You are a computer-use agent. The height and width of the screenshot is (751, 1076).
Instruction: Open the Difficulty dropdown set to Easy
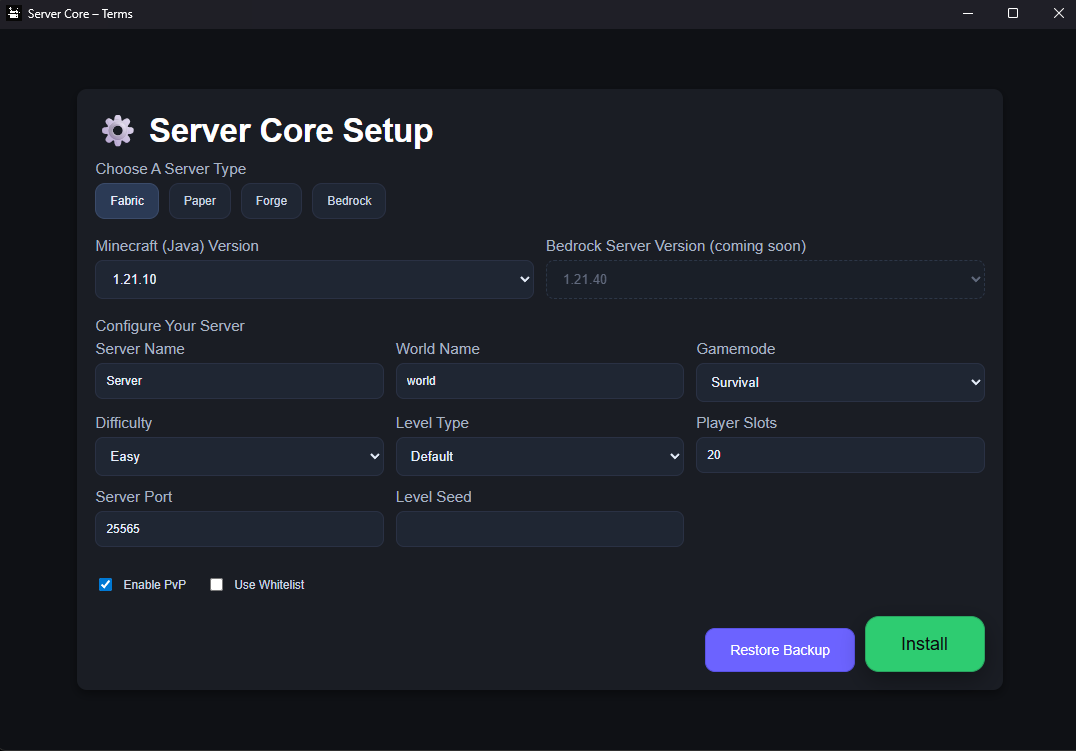pos(239,456)
